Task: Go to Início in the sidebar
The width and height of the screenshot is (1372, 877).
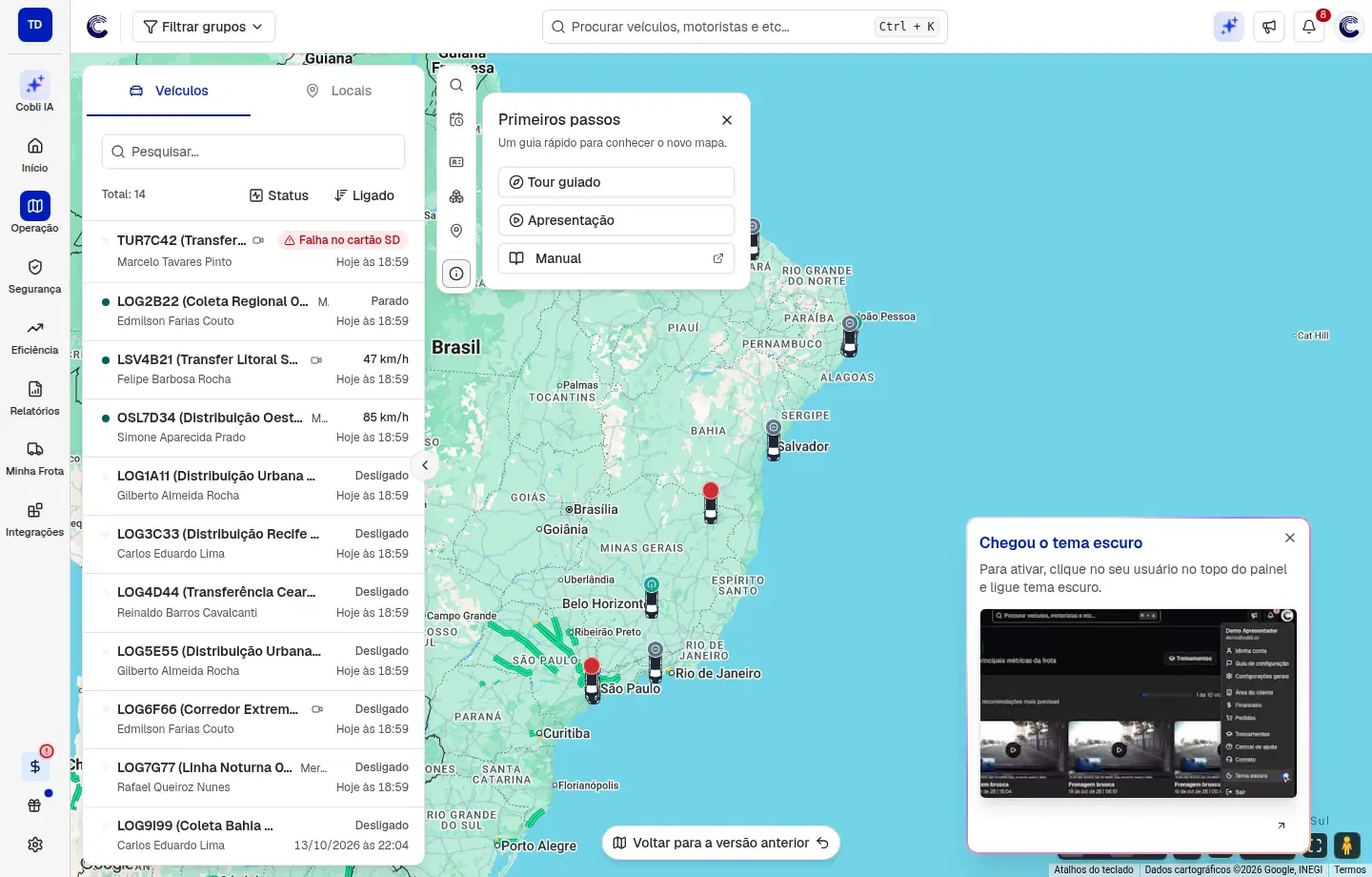Action: coord(34,153)
